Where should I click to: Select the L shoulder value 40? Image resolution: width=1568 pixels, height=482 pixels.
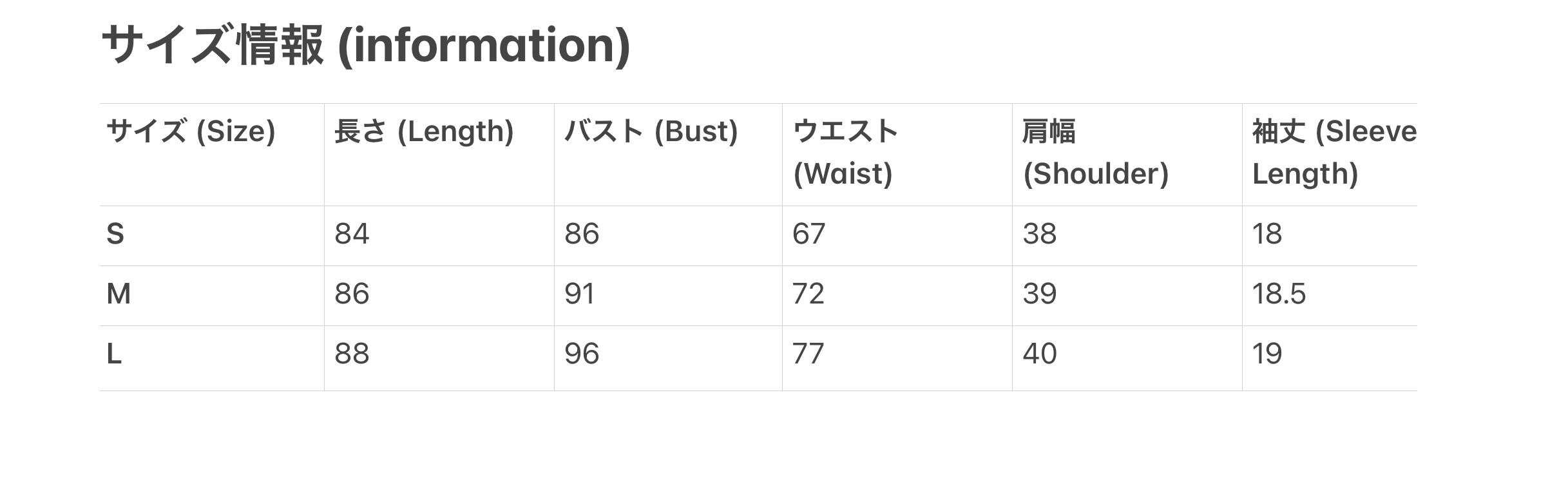click(x=1040, y=354)
